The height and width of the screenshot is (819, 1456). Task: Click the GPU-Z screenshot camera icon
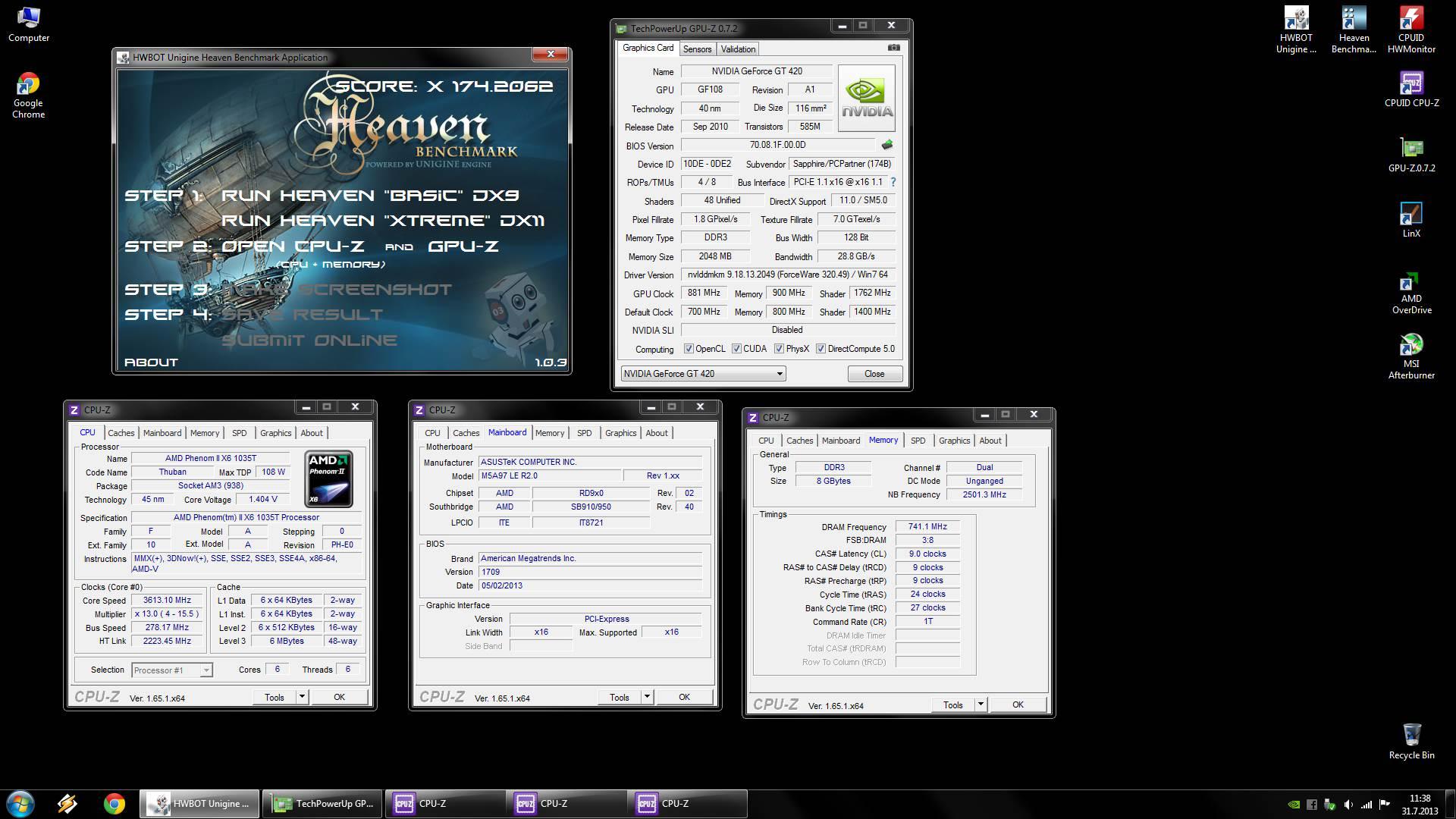894,48
